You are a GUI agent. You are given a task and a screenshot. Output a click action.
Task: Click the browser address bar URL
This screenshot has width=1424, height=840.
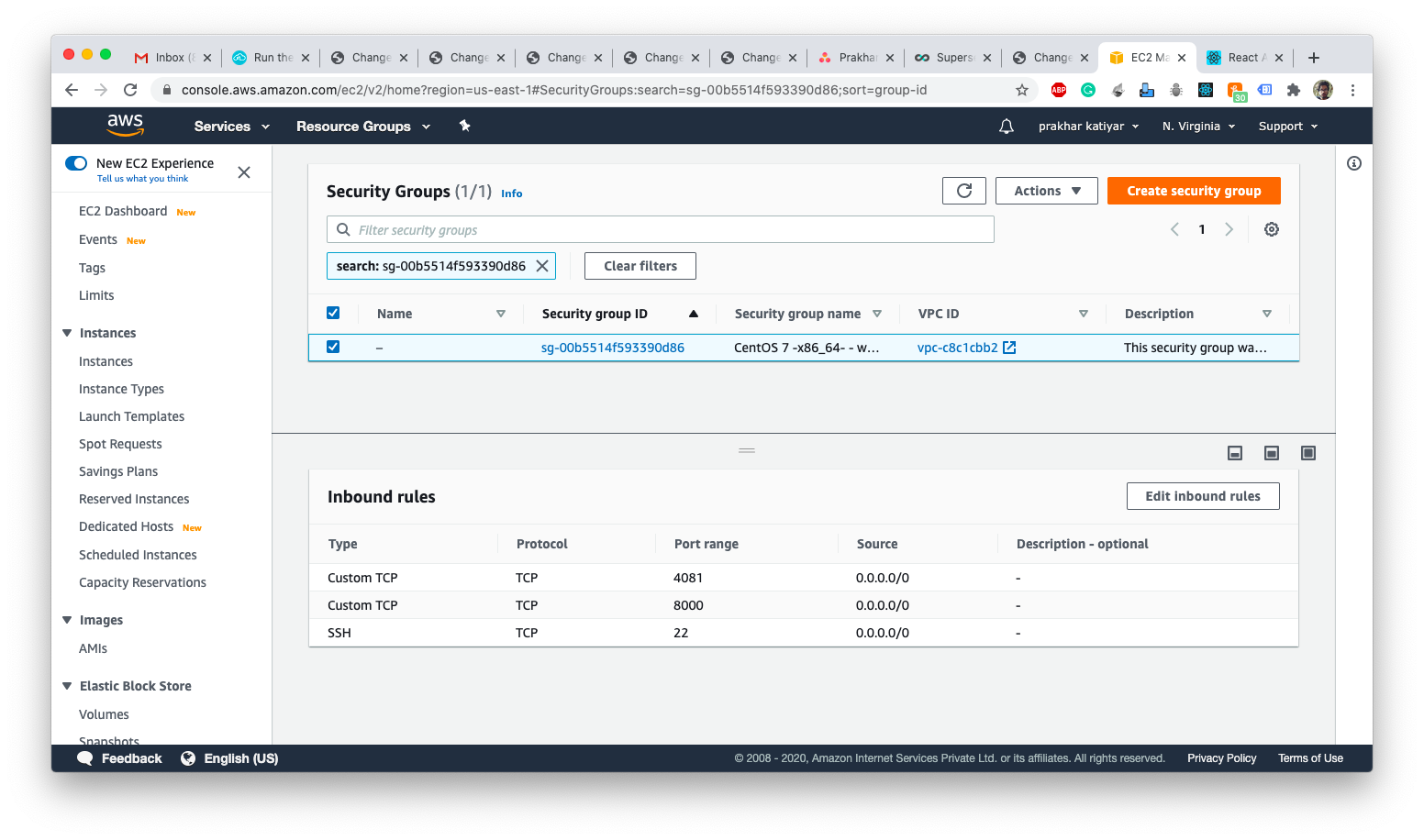pyautogui.click(x=554, y=90)
